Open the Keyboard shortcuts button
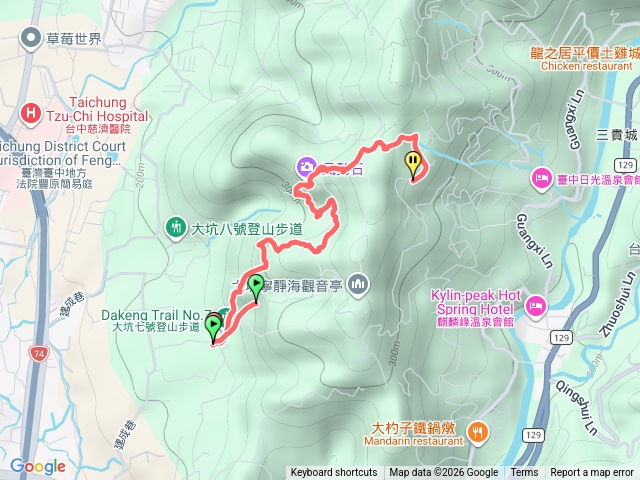Screen dimensions: 640x480 pyautogui.click(x=334, y=473)
